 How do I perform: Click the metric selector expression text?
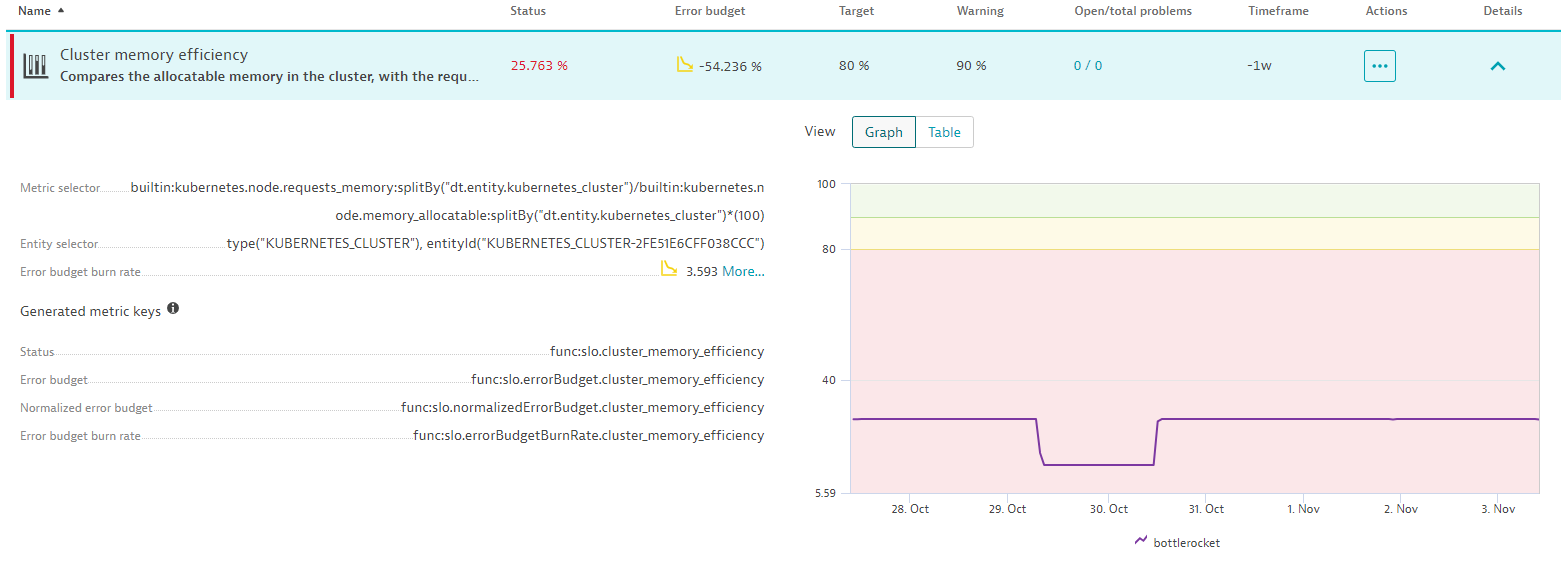click(x=448, y=202)
